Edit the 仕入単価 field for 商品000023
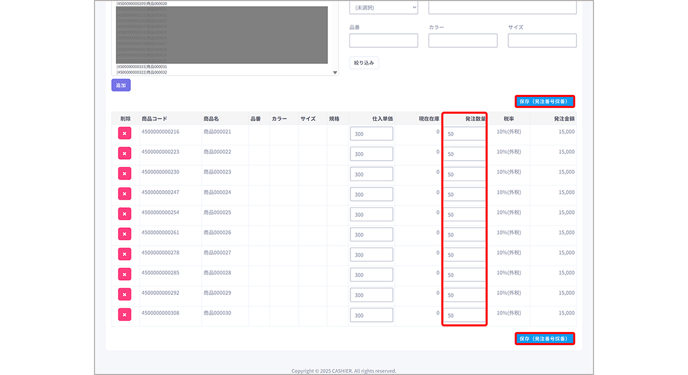The width and height of the screenshot is (688, 375). pyautogui.click(x=371, y=174)
